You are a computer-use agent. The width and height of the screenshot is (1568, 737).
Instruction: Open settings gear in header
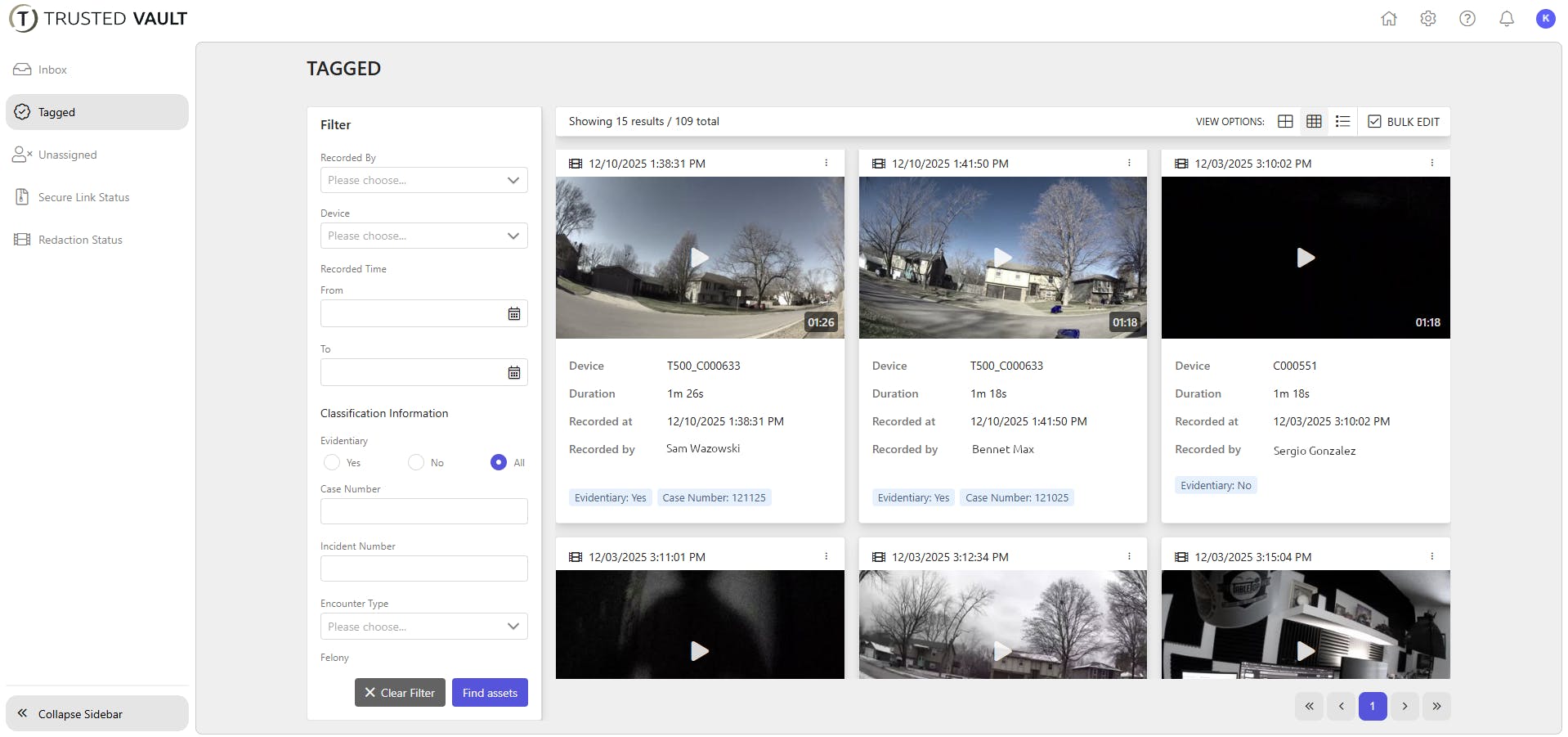[1427, 19]
